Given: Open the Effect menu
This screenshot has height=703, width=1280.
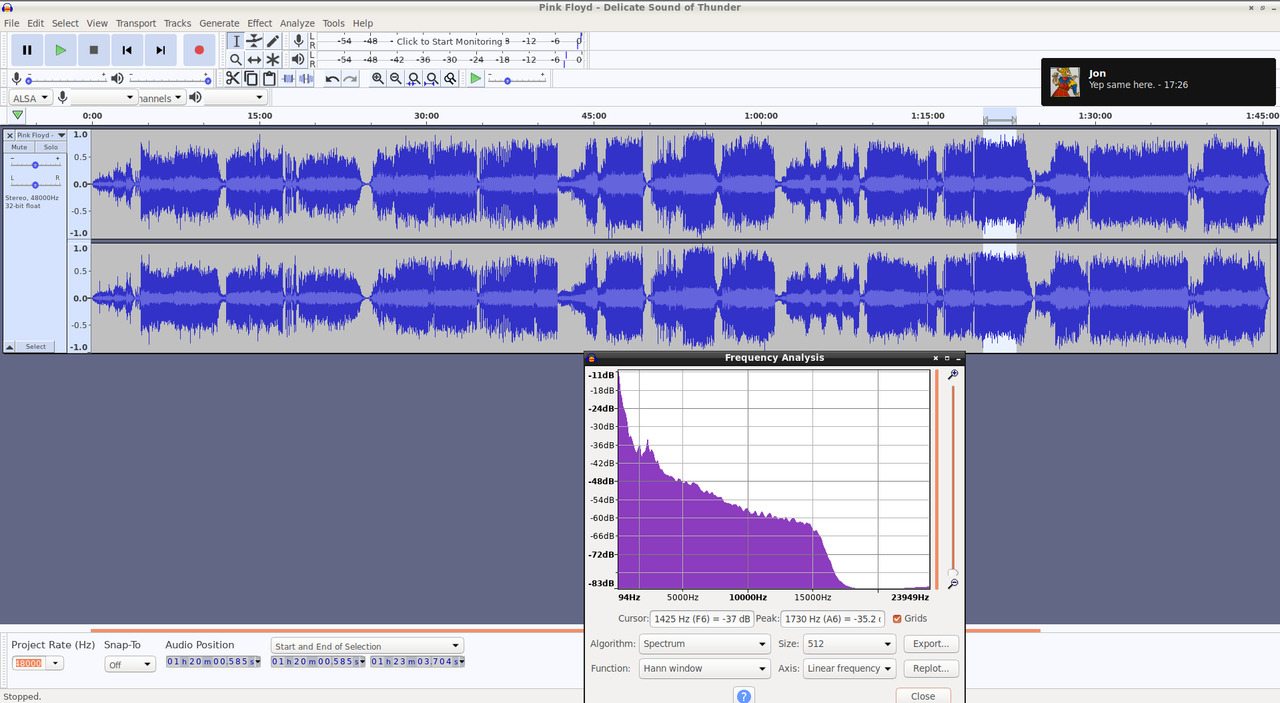Looking at the screenshot, I should tap(260, 23).
